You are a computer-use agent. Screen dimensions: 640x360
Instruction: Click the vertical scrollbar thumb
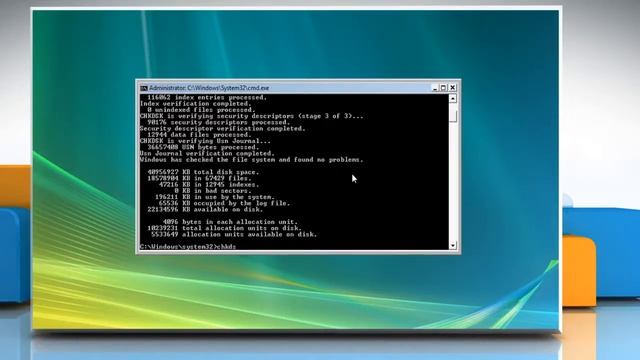click(453, 116)
